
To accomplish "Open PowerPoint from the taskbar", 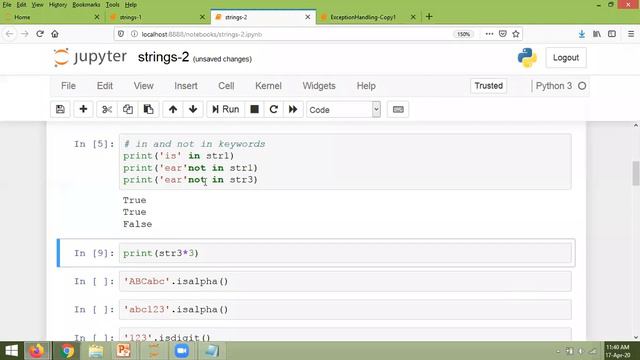I will pyautogui.click(x=123, y=351).
